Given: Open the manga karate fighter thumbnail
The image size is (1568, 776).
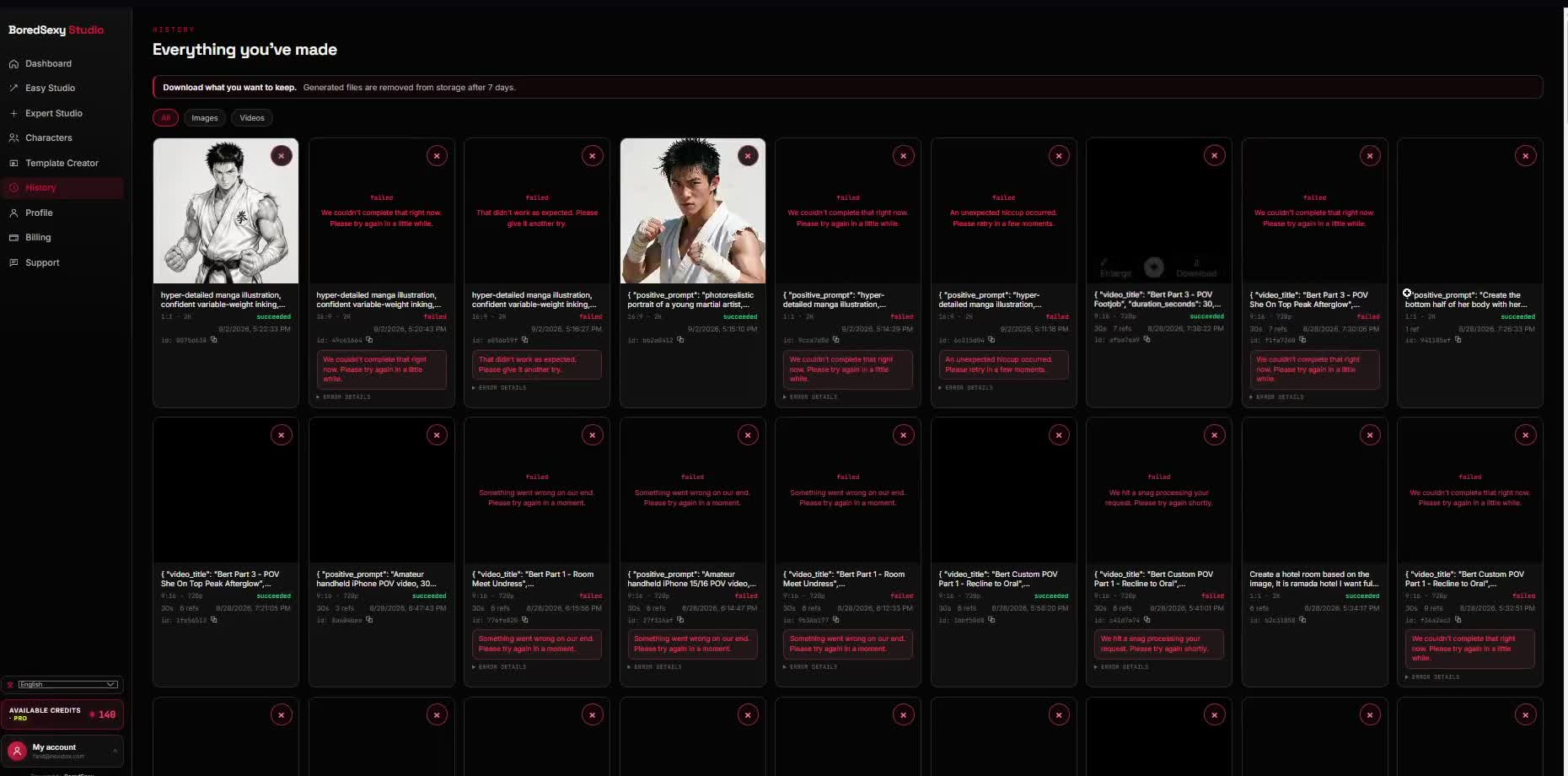Looking at the screenshot, I should pos(226,211).
